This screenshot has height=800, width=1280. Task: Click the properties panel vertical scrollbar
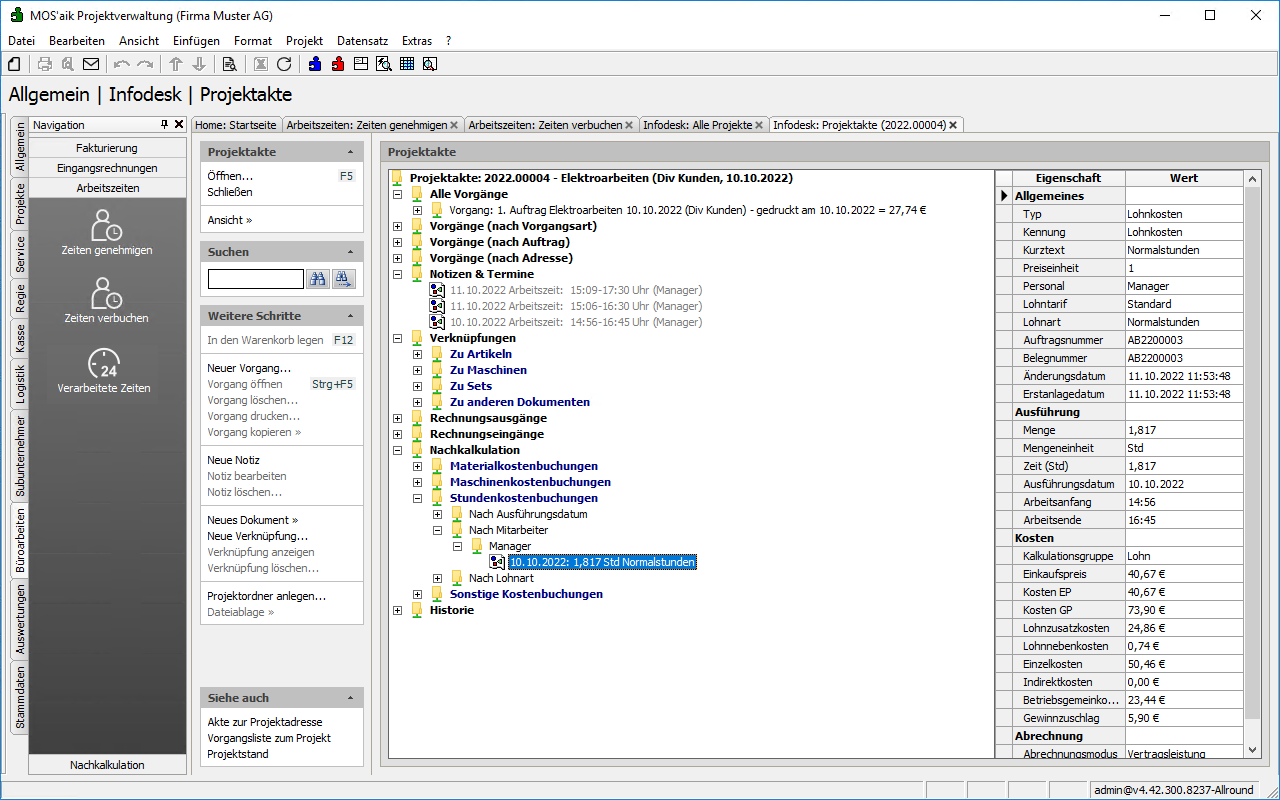pos(1252,450)
